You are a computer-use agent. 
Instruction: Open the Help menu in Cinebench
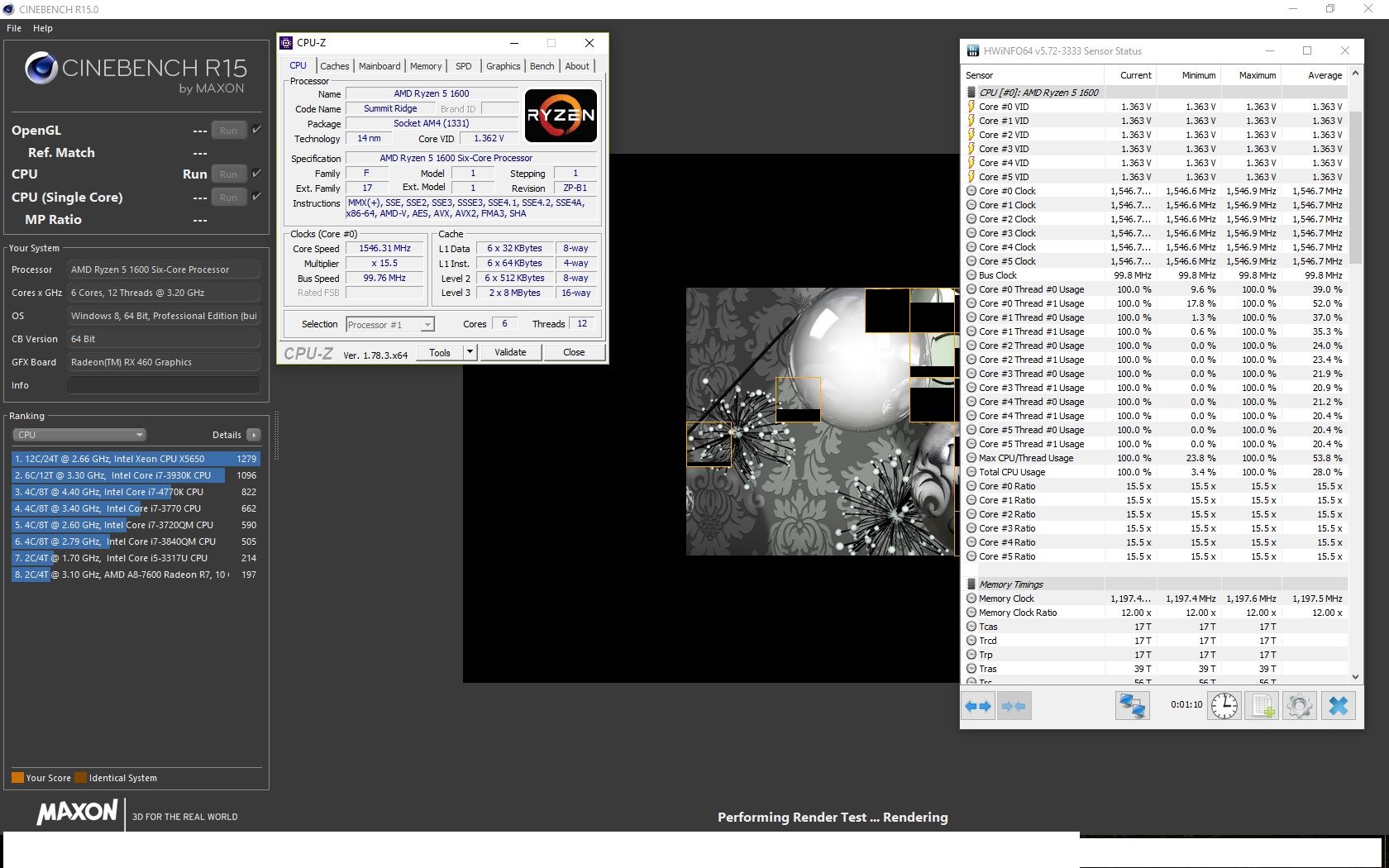pyautogui.click(x=43, y=28)
